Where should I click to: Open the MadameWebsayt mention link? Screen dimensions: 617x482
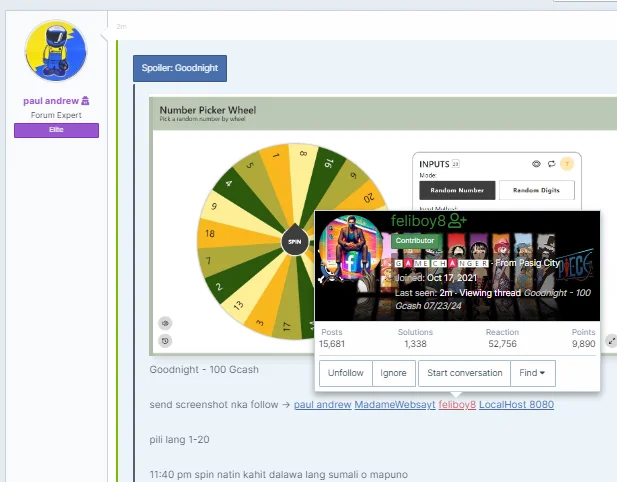(395, 404)
